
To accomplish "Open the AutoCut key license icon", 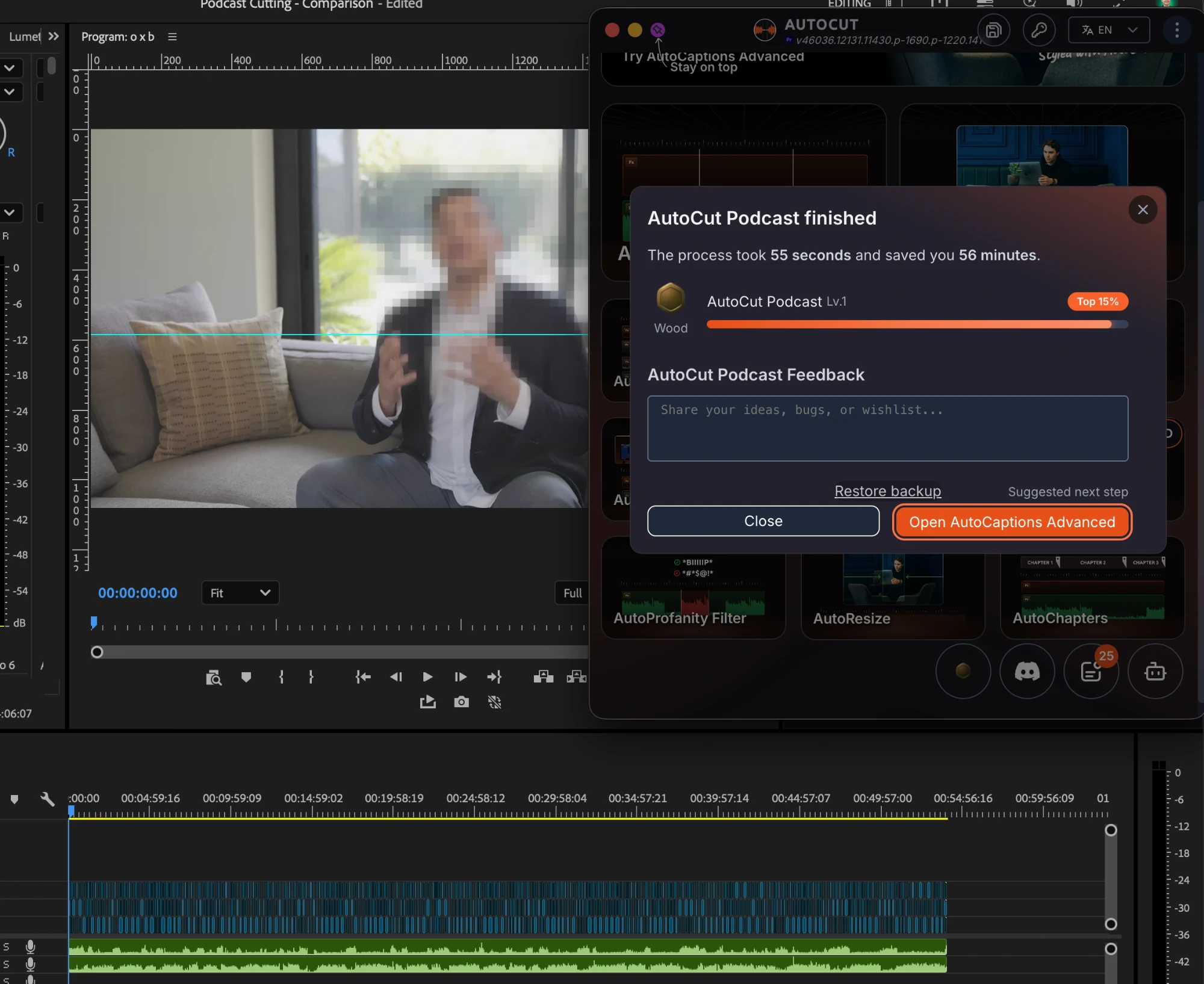I will 1039,30.
